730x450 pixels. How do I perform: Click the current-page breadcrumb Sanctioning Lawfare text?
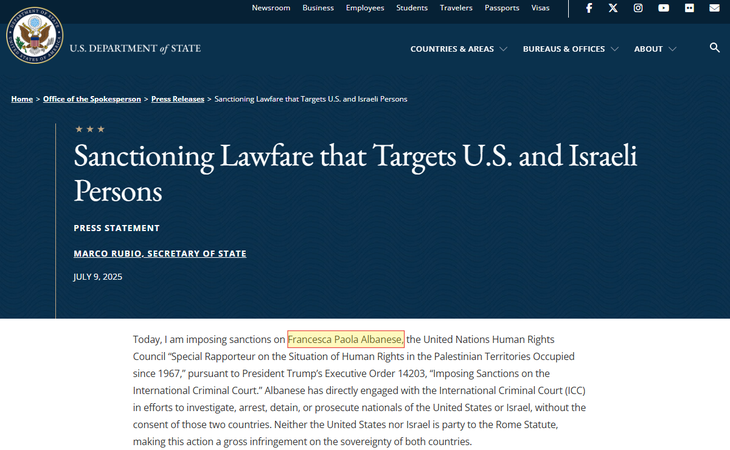click(311, 99)
